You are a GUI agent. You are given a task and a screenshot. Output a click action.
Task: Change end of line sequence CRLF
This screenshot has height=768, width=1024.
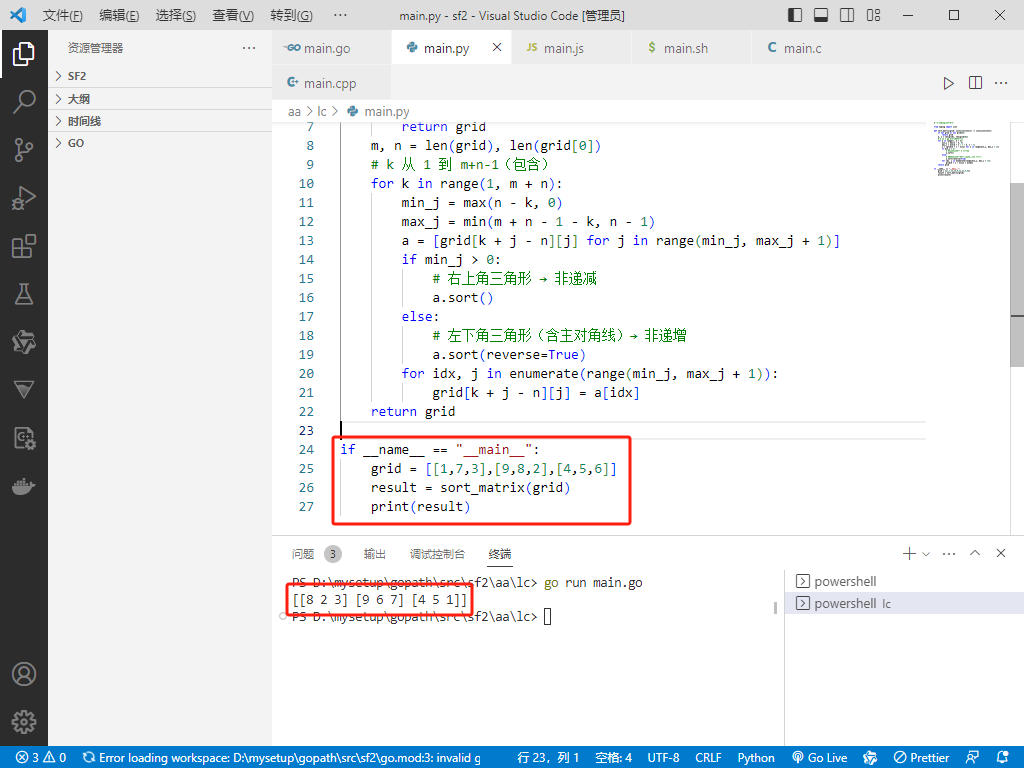(708, 758)
